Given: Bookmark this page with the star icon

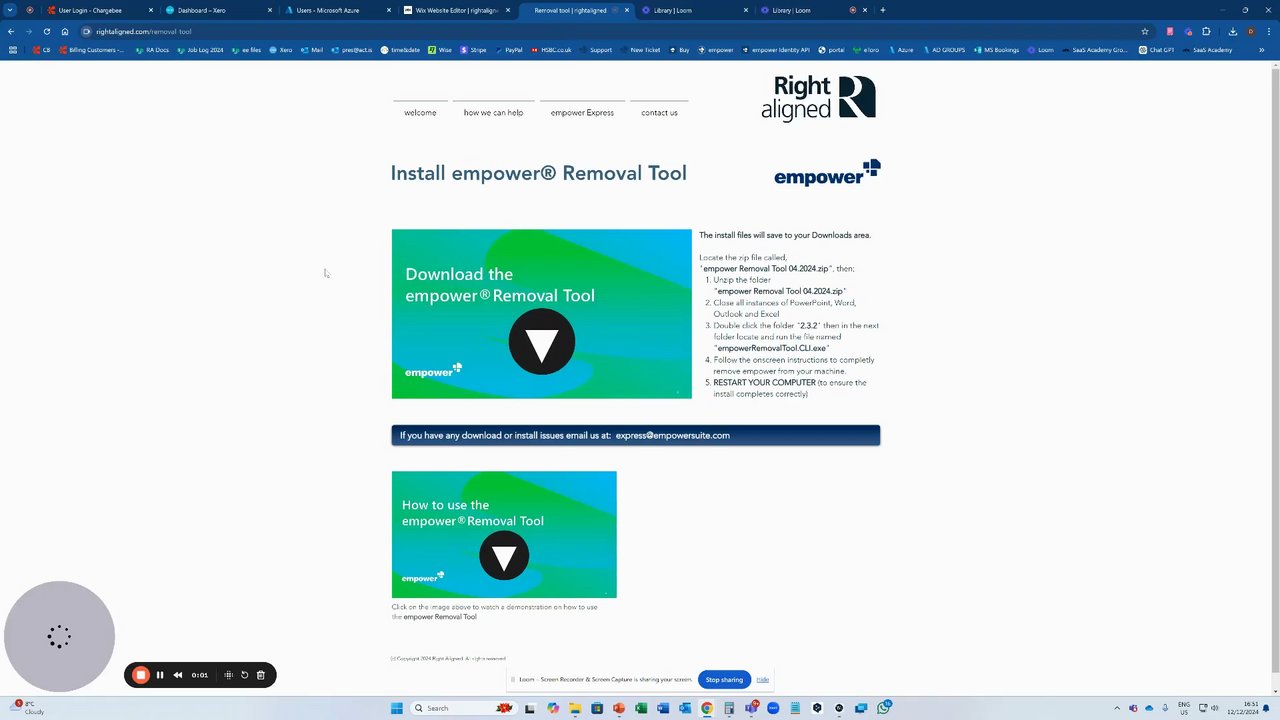Looking at the screenshot, I should 1145,31.
